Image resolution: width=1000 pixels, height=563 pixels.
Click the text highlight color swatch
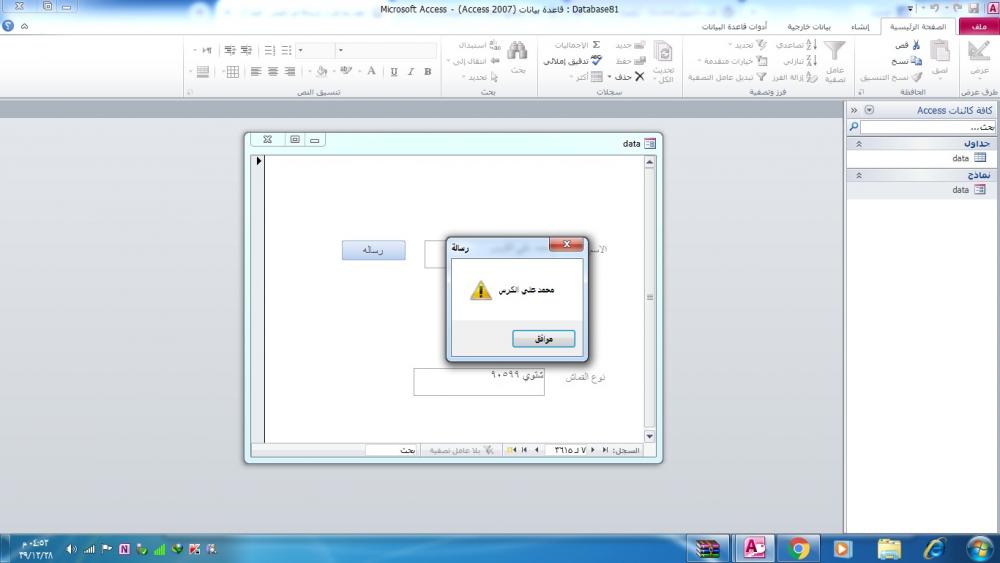(346, 71)
